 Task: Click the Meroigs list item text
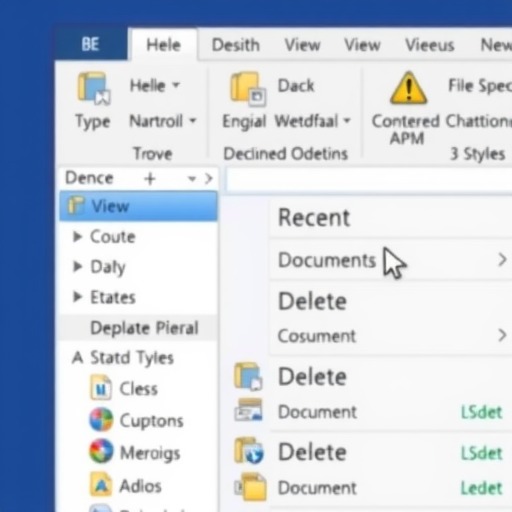click(x=150, y=453)
